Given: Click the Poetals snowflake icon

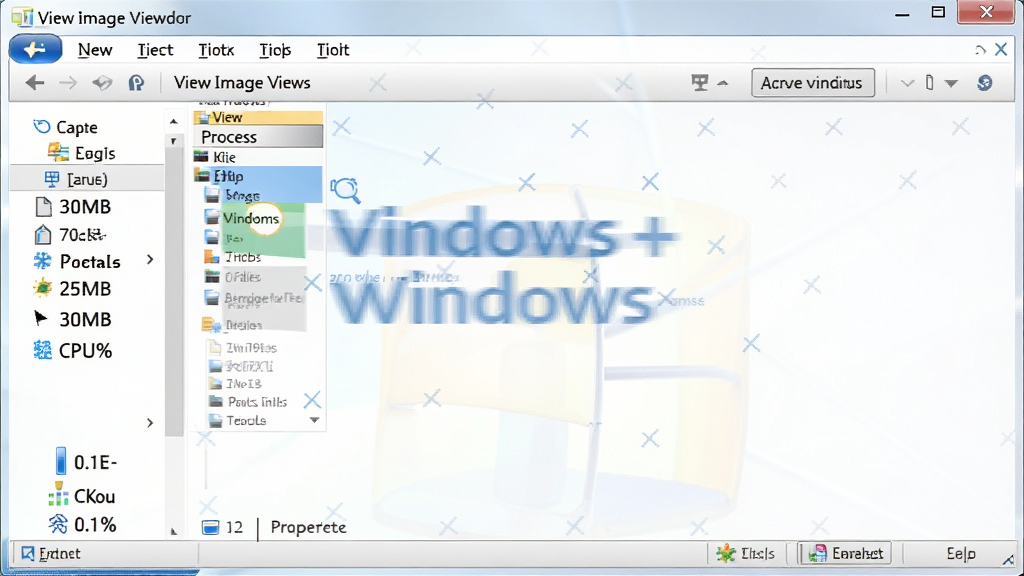Looking at the screenshot, I should [42, 261].
